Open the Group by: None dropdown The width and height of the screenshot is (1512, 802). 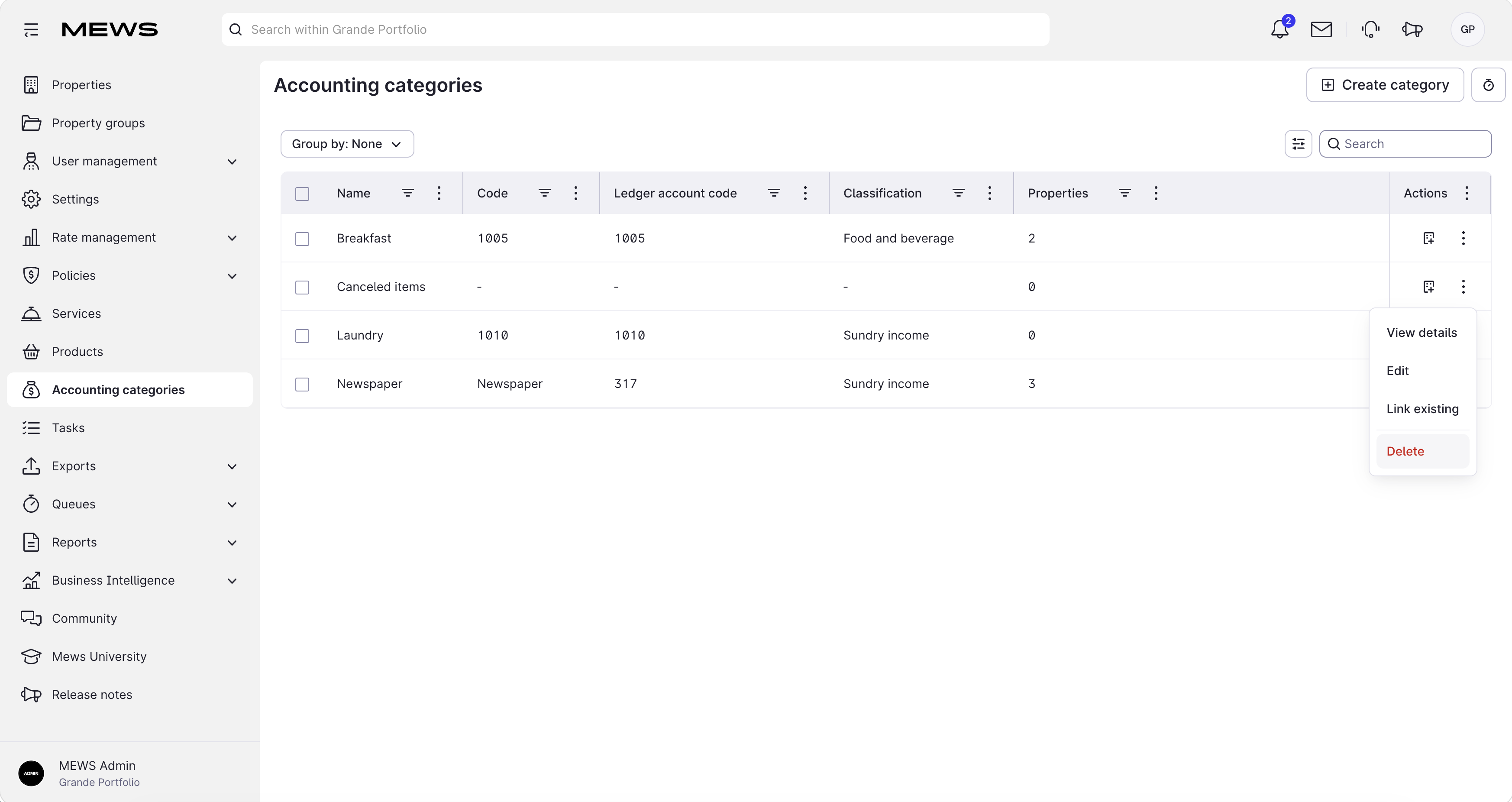[x=348, y=144]
